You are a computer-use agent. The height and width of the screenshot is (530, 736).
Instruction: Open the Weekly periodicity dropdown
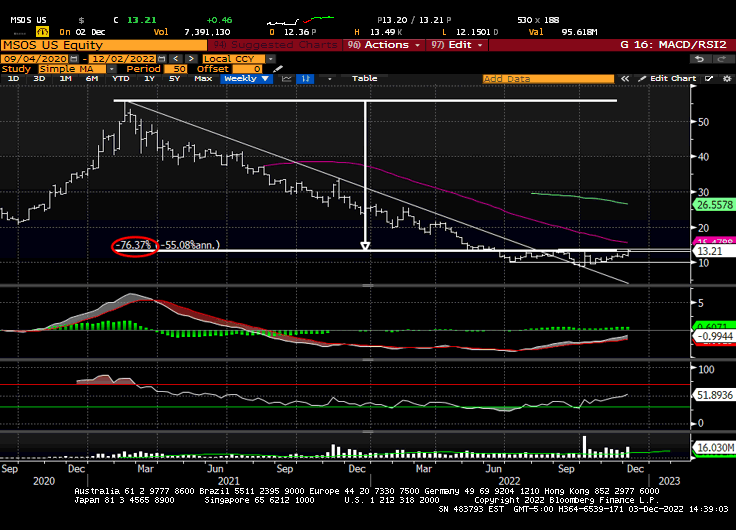(x=246, y=78)
